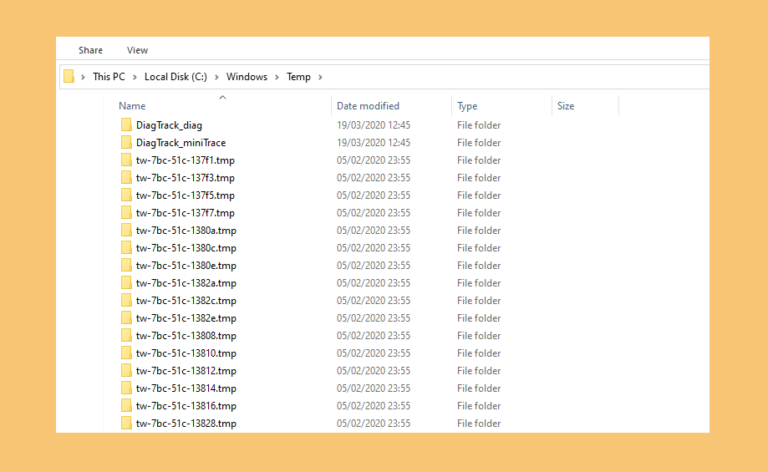Select file name tw-7bc-51c-1382e.tmp
This screenshot has height=472, width=768.
click(x=186, y=318)
